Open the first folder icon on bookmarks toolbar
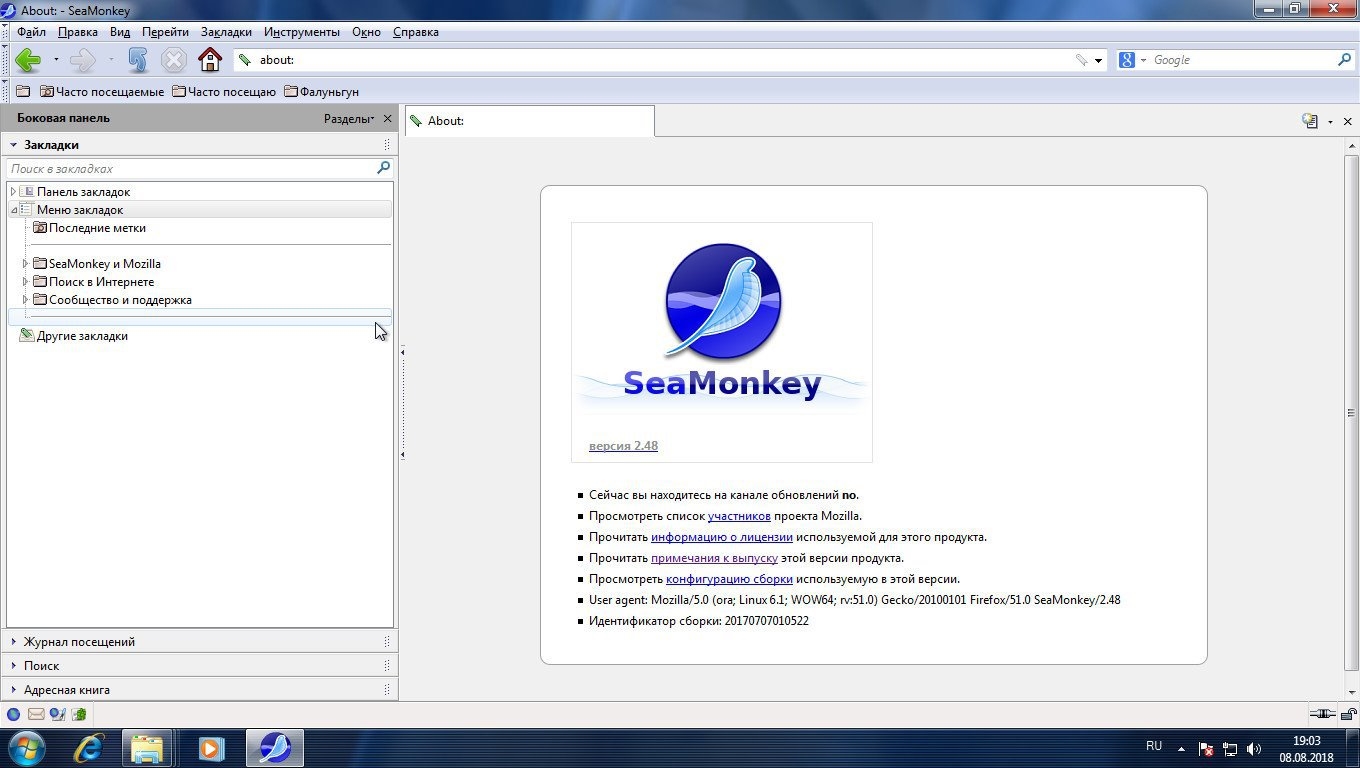This screenshot has height=768, width=1360. [x=23, y=92]
